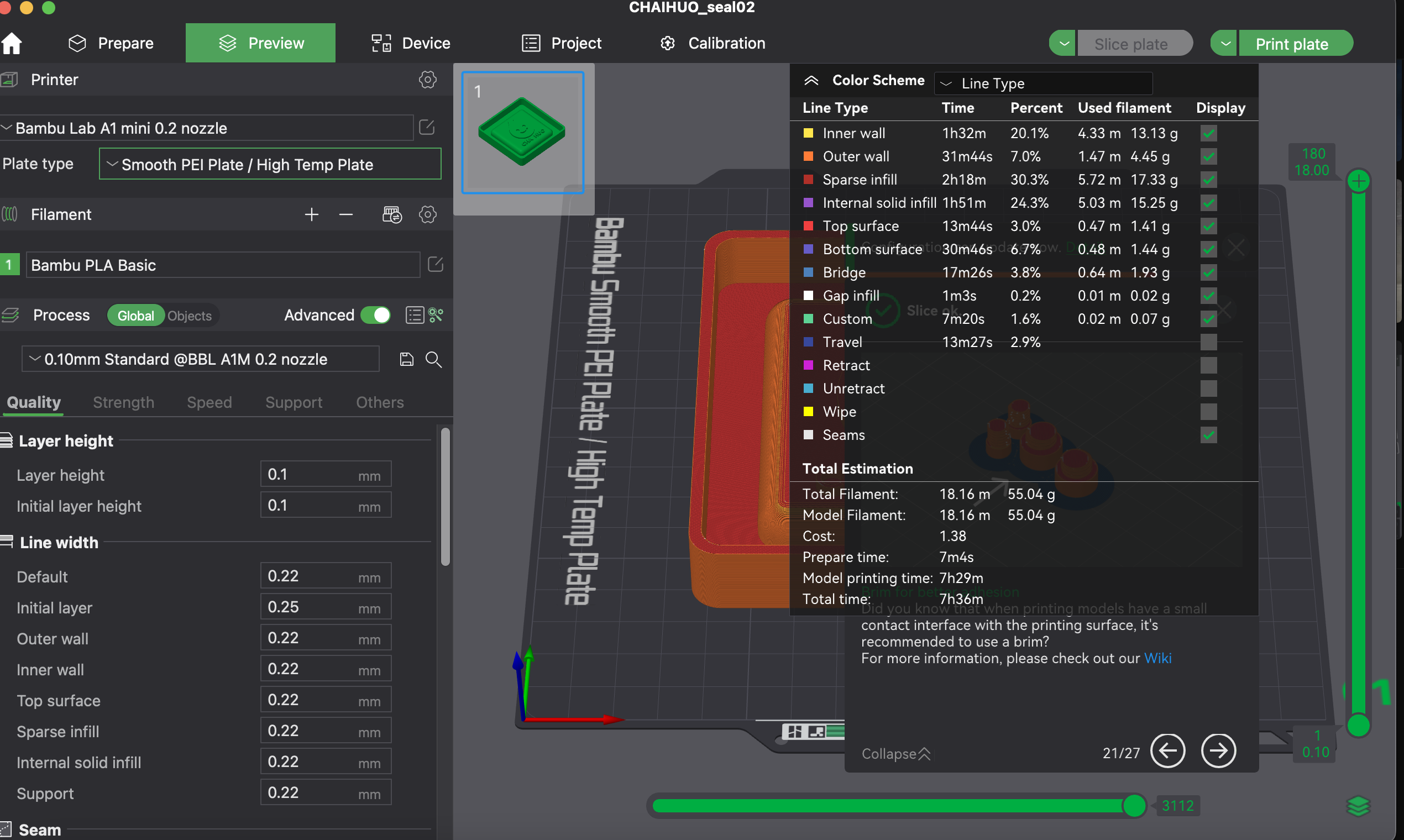Click the Device tab icon
This screenshot has height=840, width=1404.
381,43
